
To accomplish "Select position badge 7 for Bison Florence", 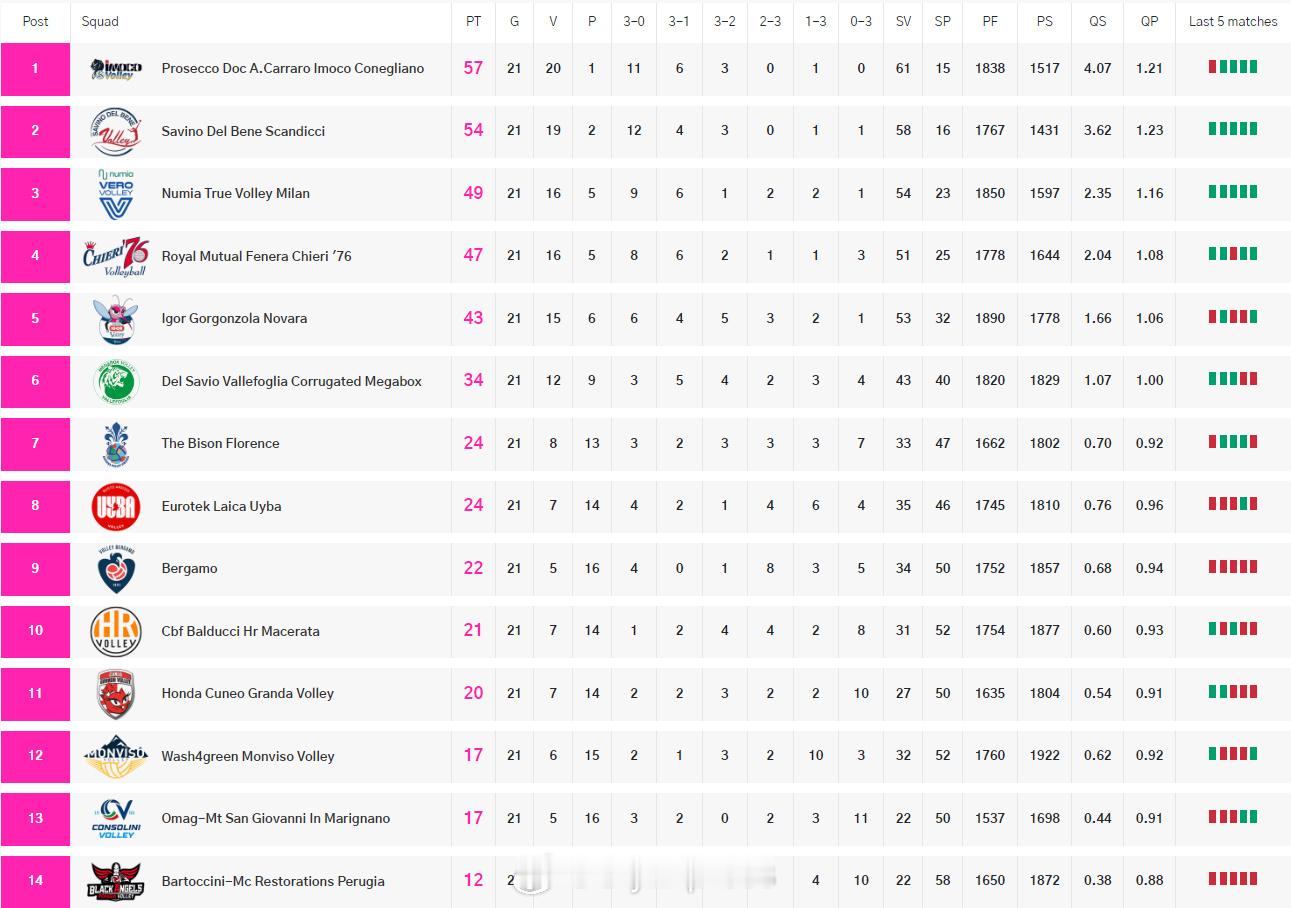I will coord(35,443).
